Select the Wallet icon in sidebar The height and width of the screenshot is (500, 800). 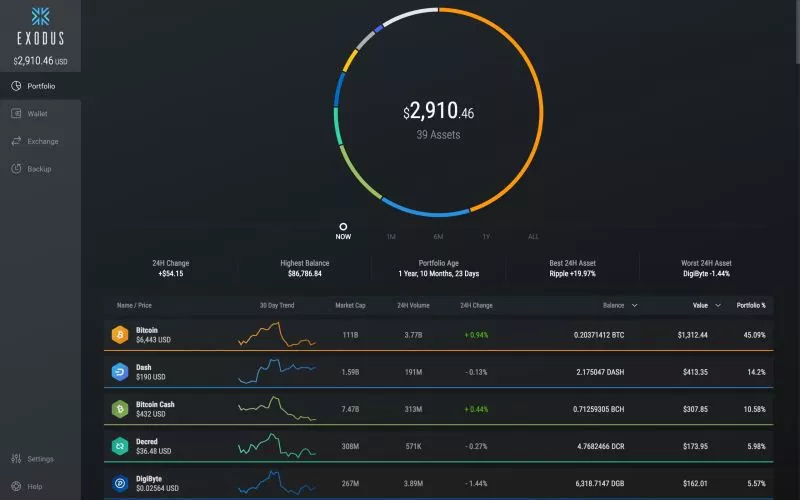pyautogui.click(x=16, y=113)
